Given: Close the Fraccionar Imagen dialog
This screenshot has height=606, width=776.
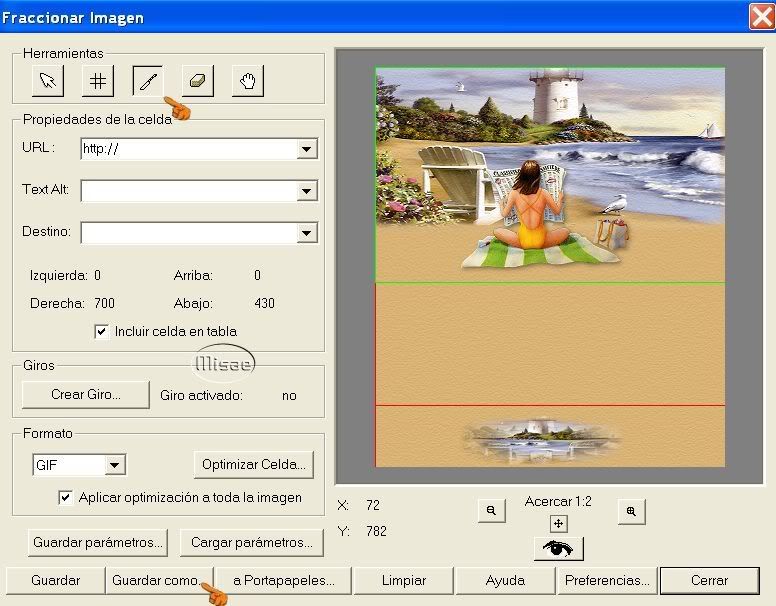Looking at the screenshot, I should point(762,17).
